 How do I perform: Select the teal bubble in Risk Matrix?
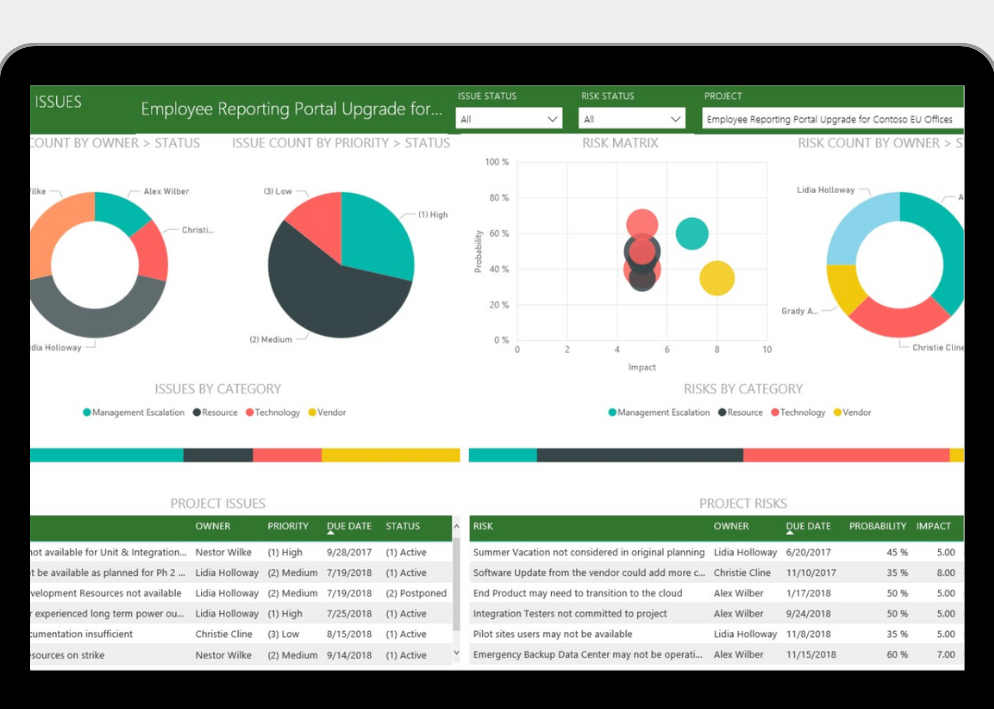692,234
